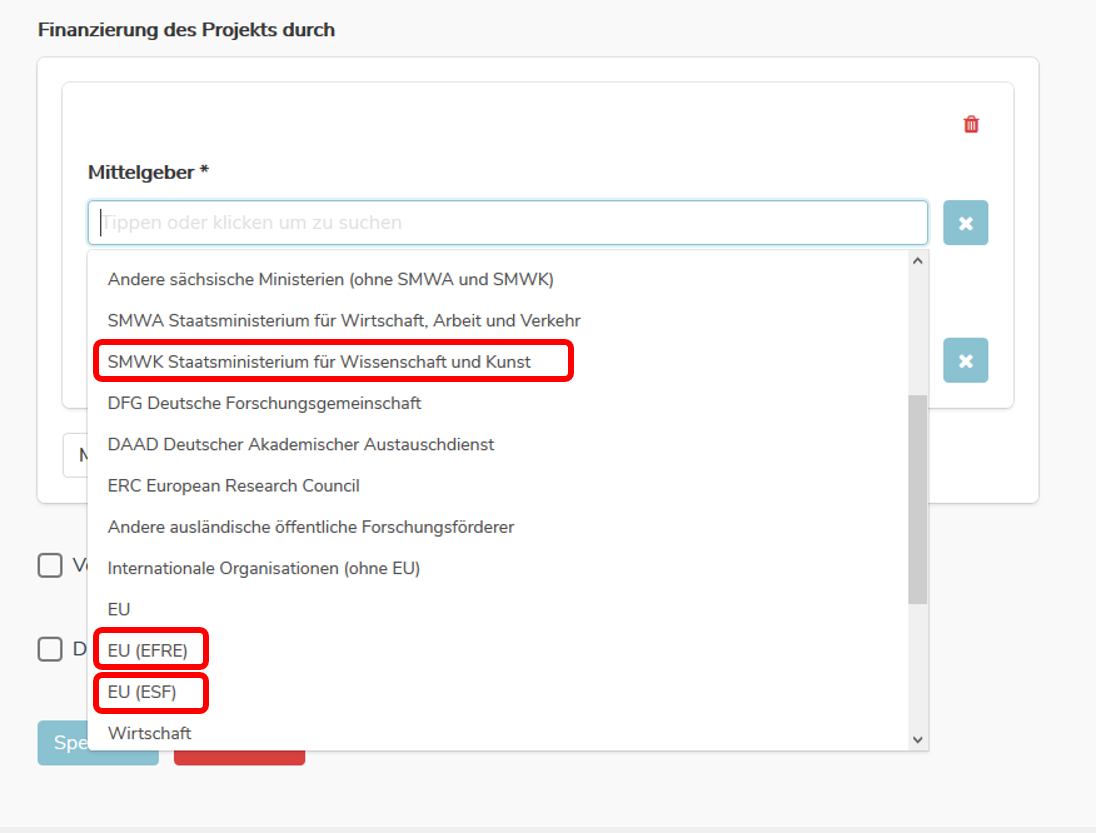Click the red button beside Speichern
Viewport: 1096px width, 833px height.
pyautogui.click(x=239, y=758)
